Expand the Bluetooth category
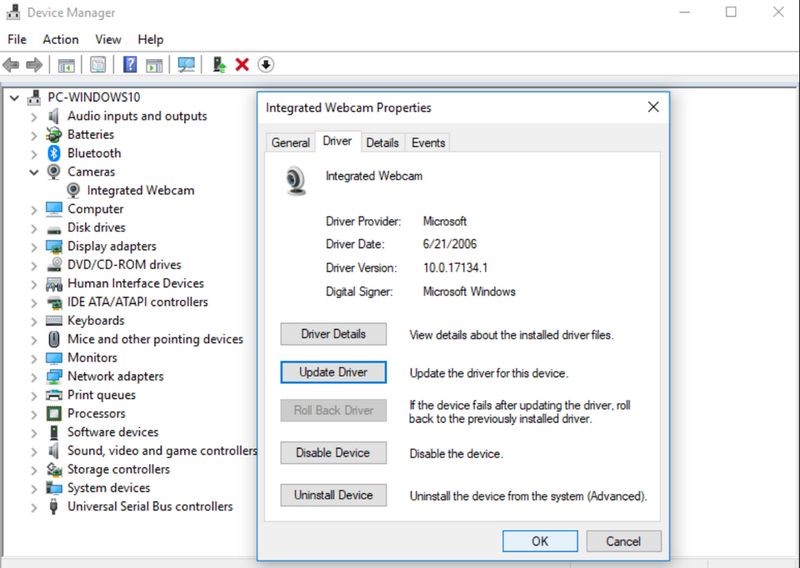Image resolution: width=800 pixels, height=568 pixels. (34, 154)
